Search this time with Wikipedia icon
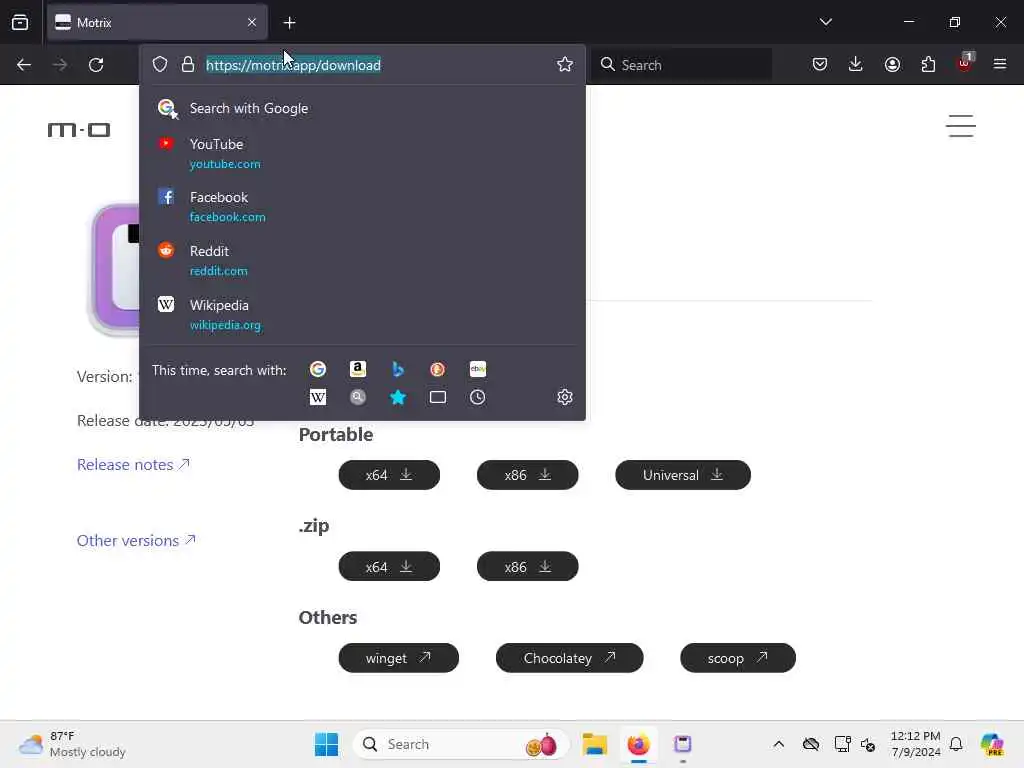Image resolution: width=1024 pixels, height=768 pixels. point(318,397)
